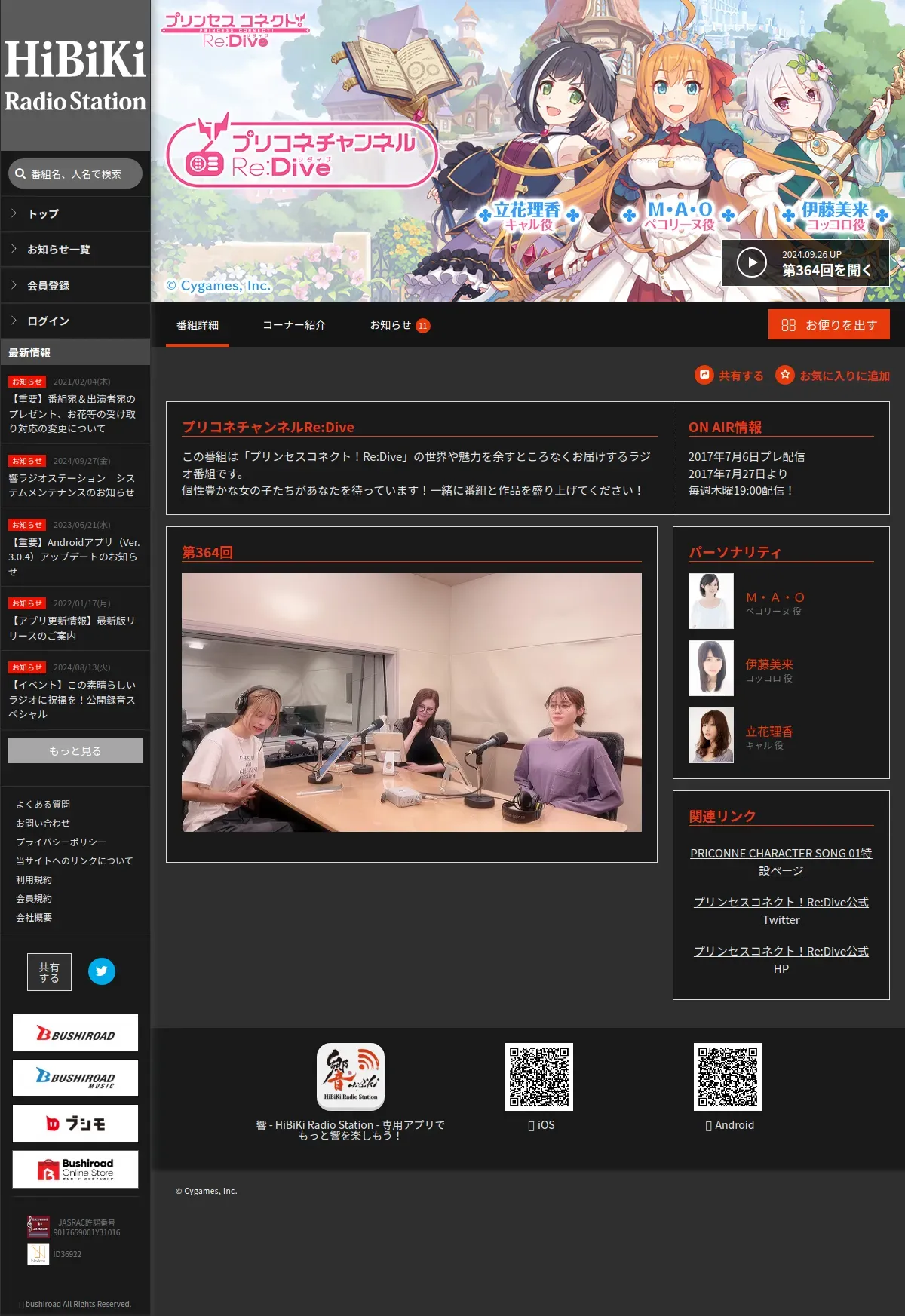Click the HiBiKi Radio Station logo
Image resolution: width=905 pixels, height=1316 pixels.
coord(75,76)
